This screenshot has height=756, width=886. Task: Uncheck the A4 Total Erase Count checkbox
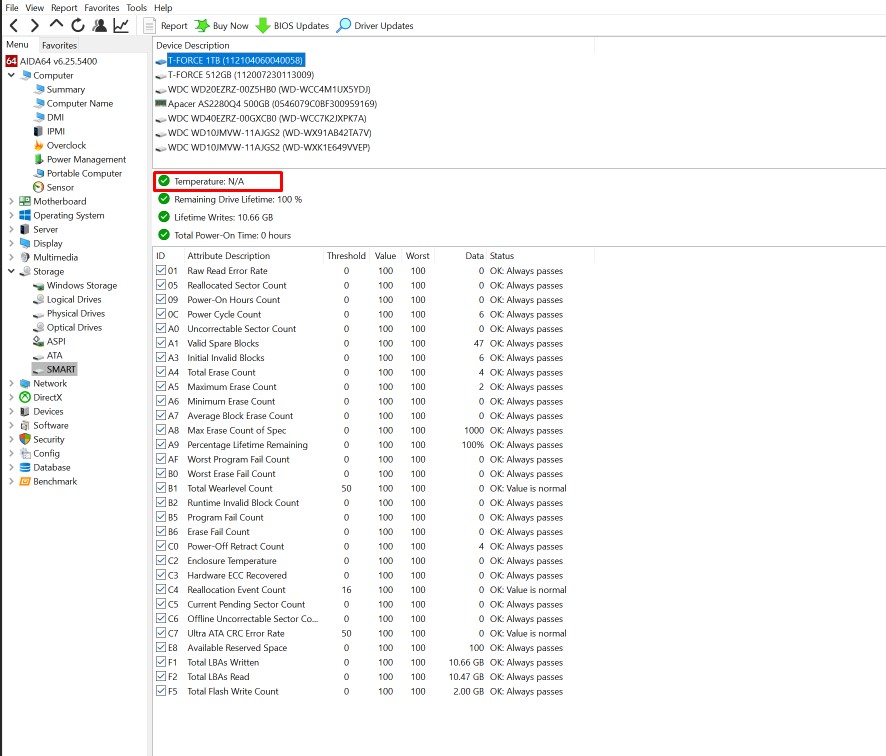tap(161, 372)
